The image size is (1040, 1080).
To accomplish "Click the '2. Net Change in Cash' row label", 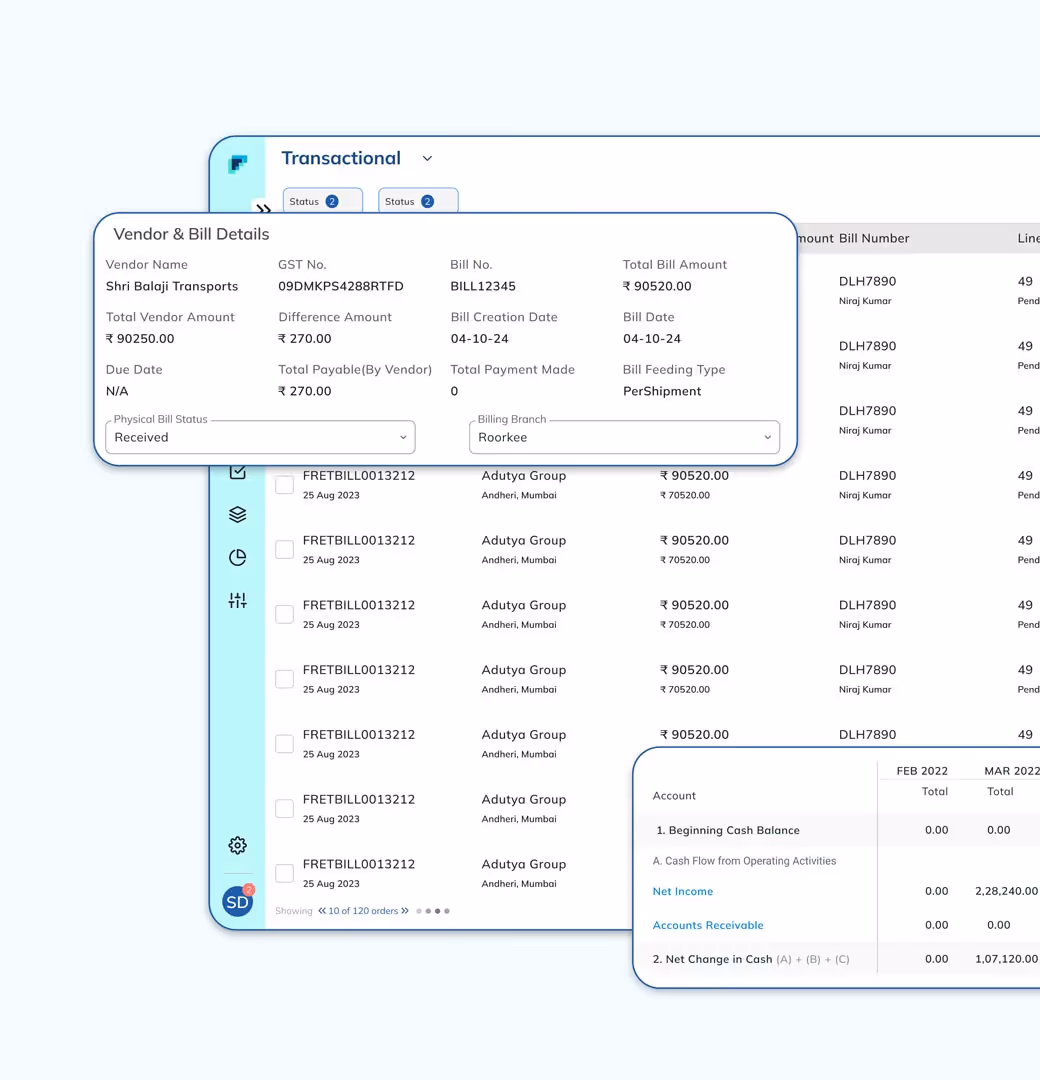I will (x=712, y=959).
